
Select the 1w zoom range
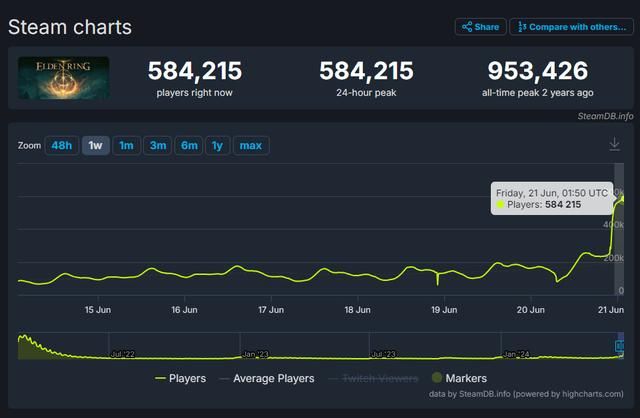[x=95, y=146]
